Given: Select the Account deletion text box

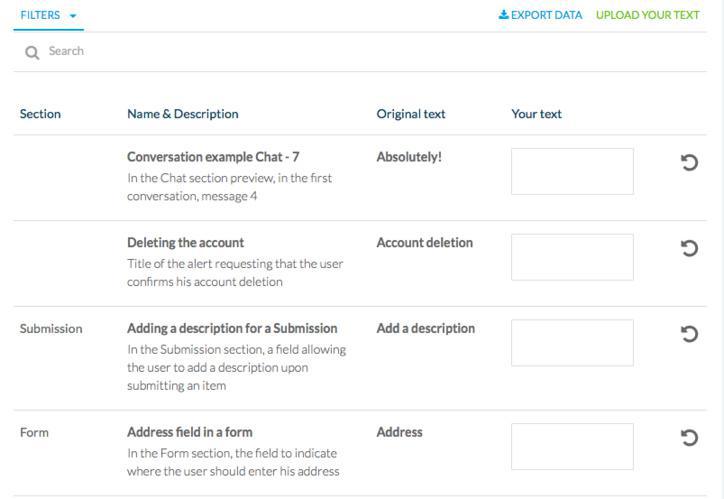Looking at the screenshot, I should coord(572,257).
